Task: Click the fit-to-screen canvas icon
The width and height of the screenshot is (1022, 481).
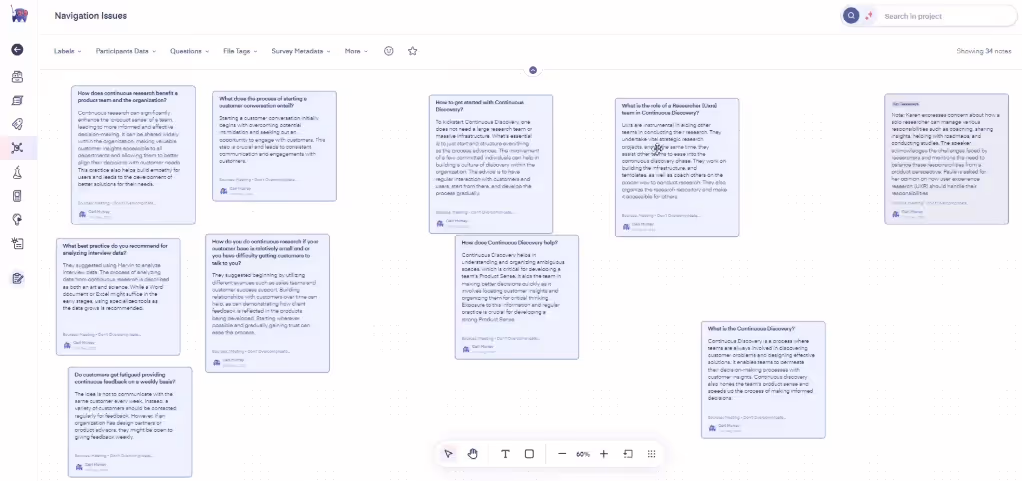Action: coord(628,454)
